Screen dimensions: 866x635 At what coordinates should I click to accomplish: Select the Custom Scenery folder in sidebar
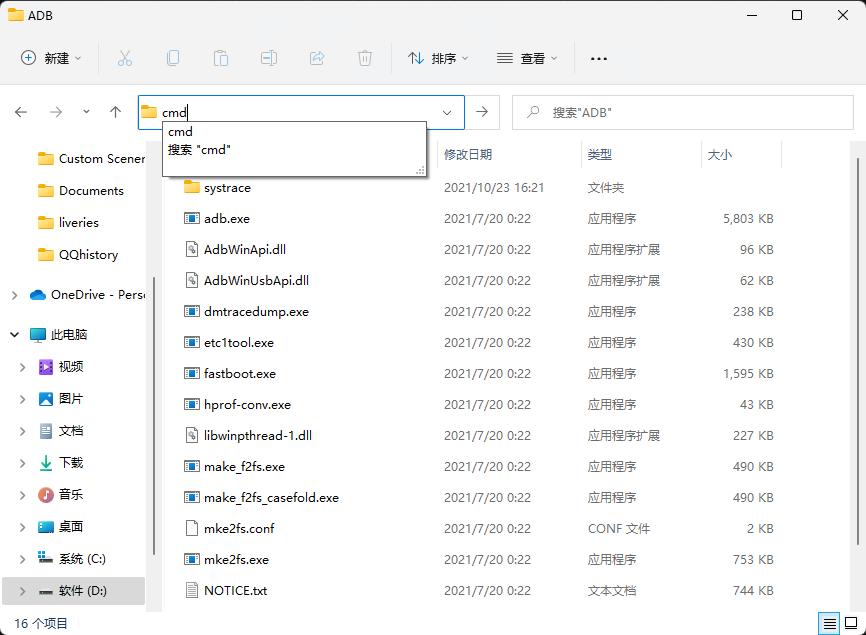(91, 159)
